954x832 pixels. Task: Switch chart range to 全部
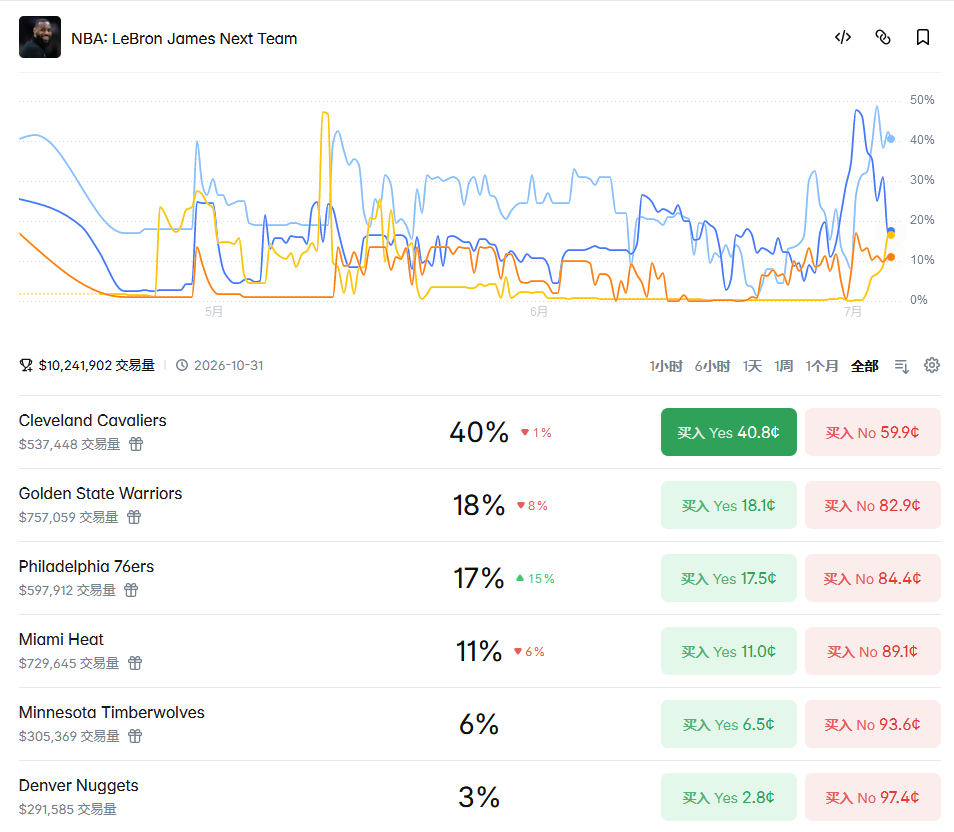865,366
